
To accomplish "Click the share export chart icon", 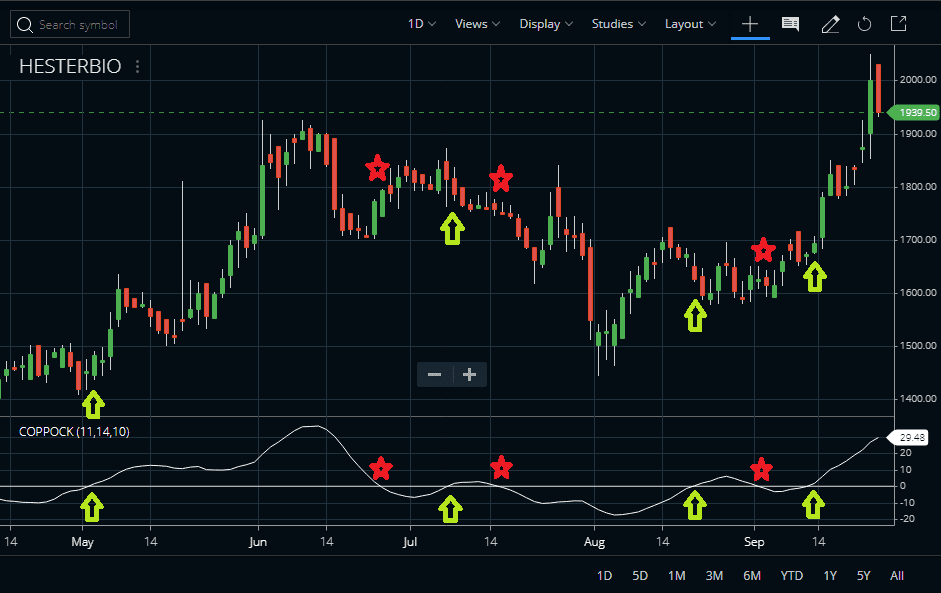I will [x=898, y=23].
